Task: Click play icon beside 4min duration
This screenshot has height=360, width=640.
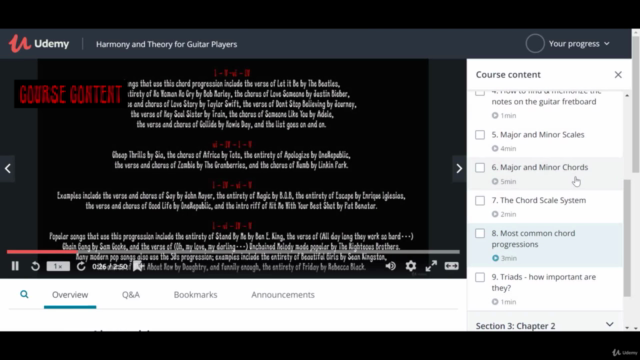Action: click(495, 149)
